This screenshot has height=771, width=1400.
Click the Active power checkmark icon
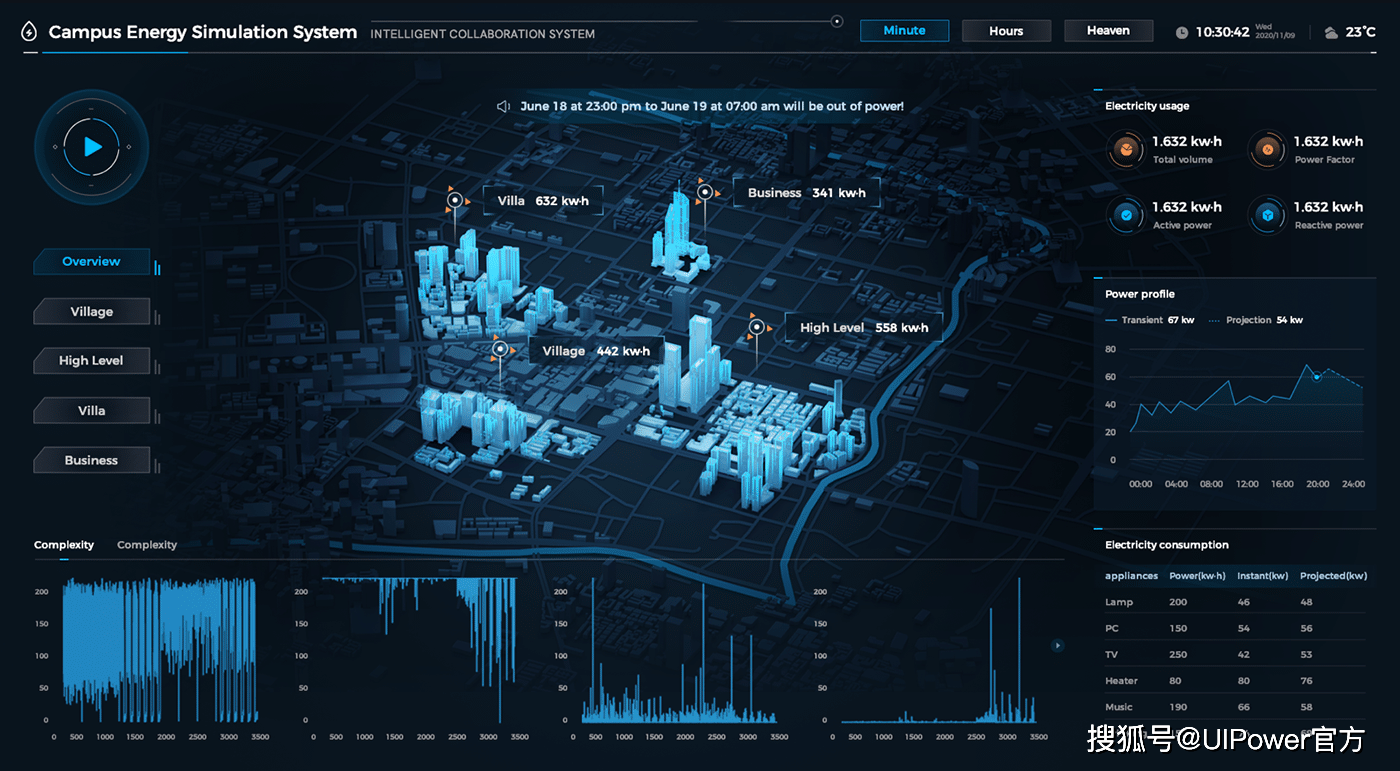coord(1126,215)
